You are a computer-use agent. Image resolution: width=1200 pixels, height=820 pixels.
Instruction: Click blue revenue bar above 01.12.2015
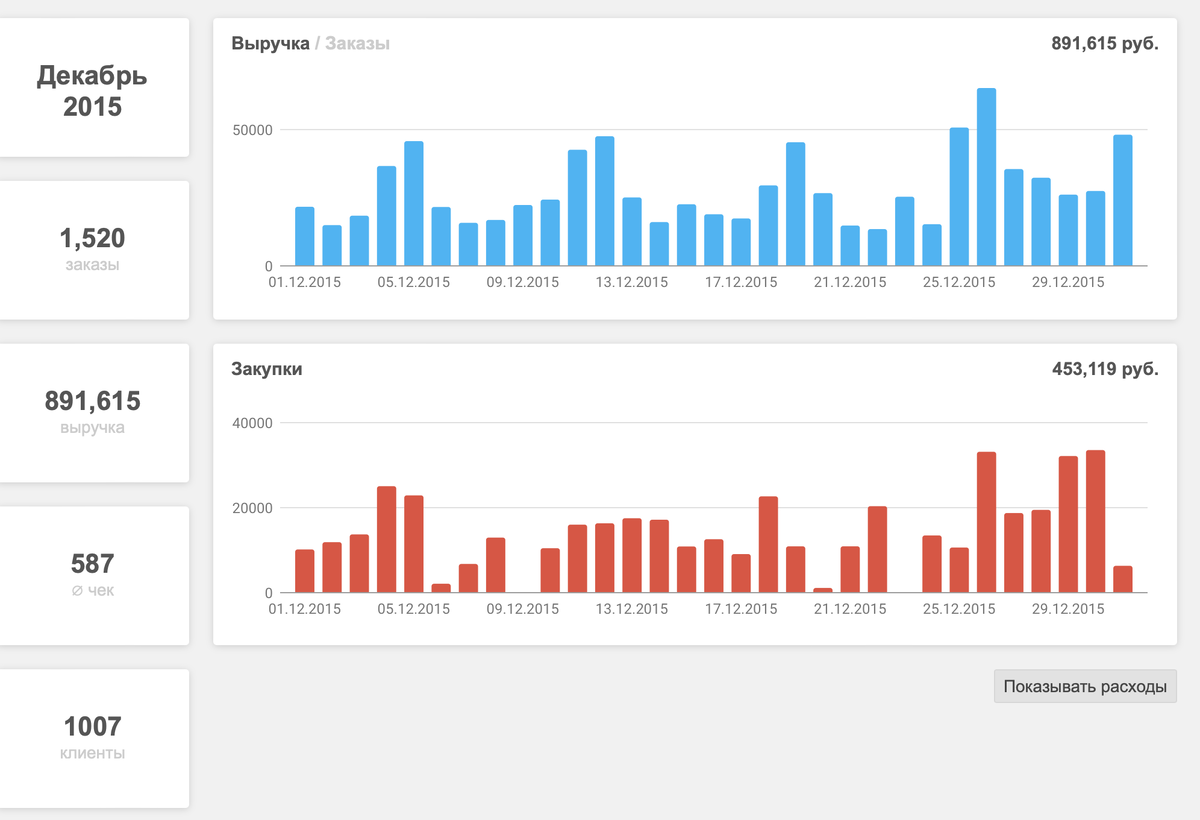[x=305, y=237]
